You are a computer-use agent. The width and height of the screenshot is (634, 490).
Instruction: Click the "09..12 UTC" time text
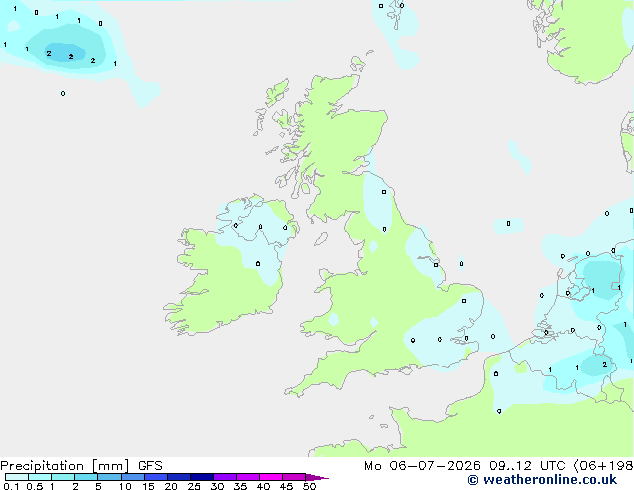[527, 466]
